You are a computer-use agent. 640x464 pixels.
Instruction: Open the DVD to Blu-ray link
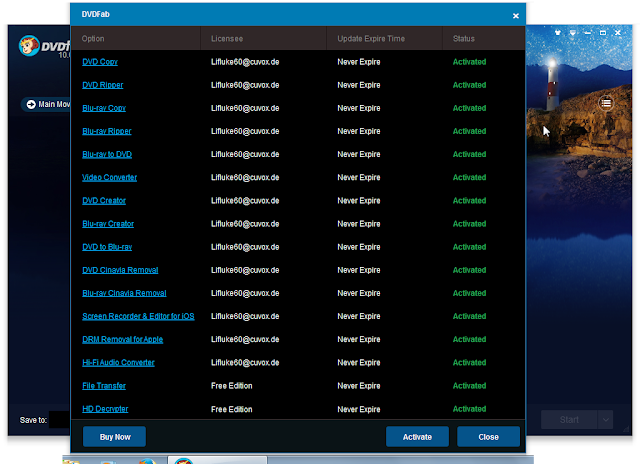107,247
